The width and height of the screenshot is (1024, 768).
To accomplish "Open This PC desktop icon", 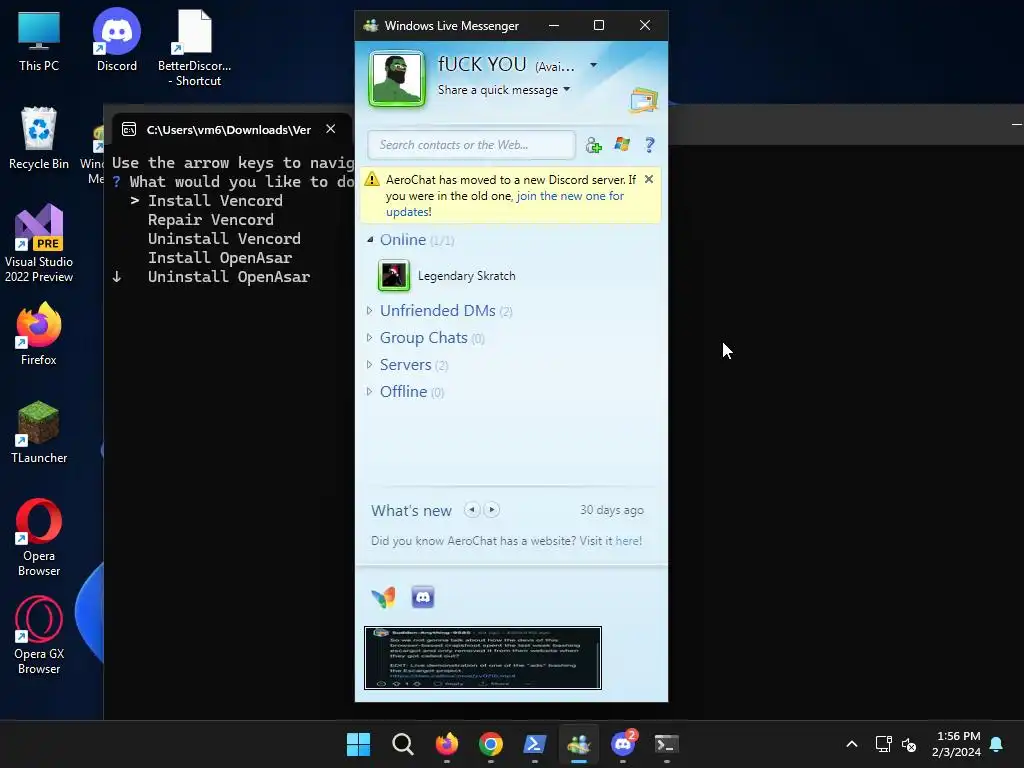I will tap(39, 41).
